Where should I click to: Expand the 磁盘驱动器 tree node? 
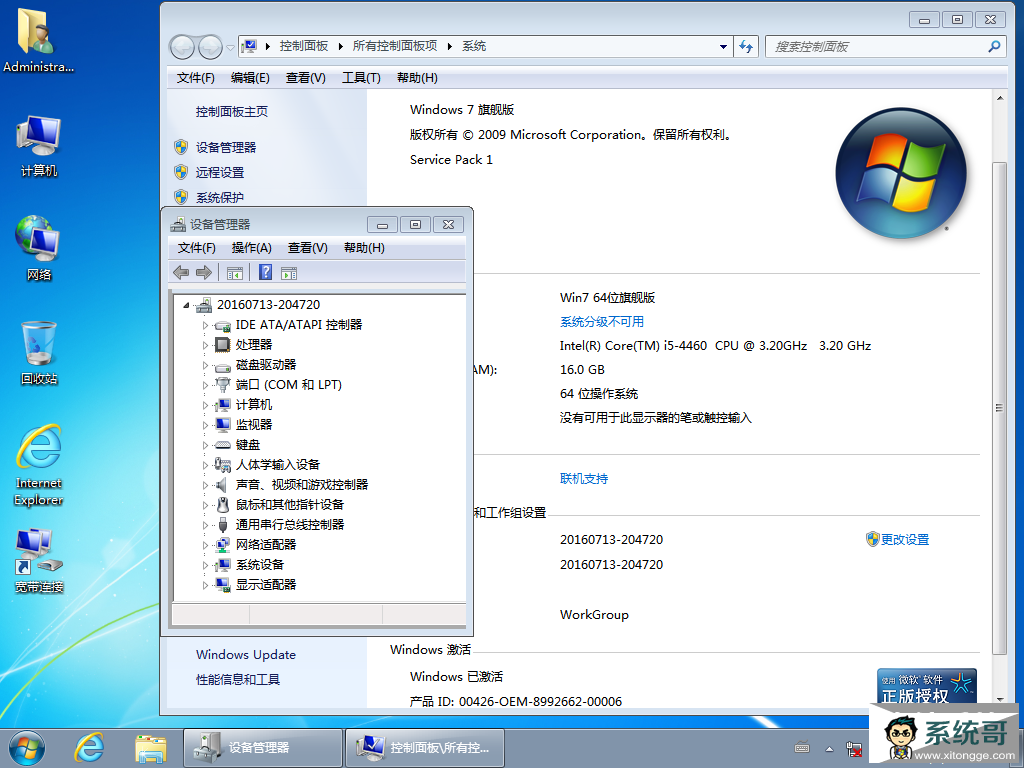[x=205, y=365]
